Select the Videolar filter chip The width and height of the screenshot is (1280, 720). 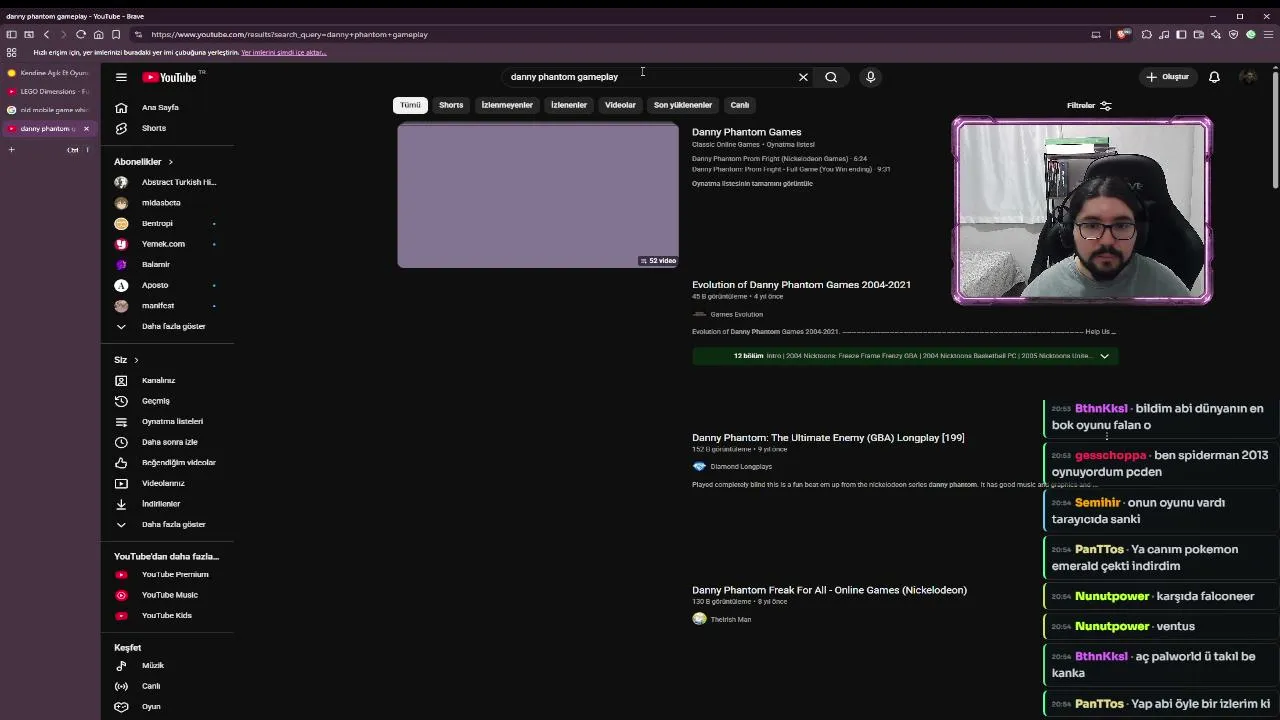620,105
